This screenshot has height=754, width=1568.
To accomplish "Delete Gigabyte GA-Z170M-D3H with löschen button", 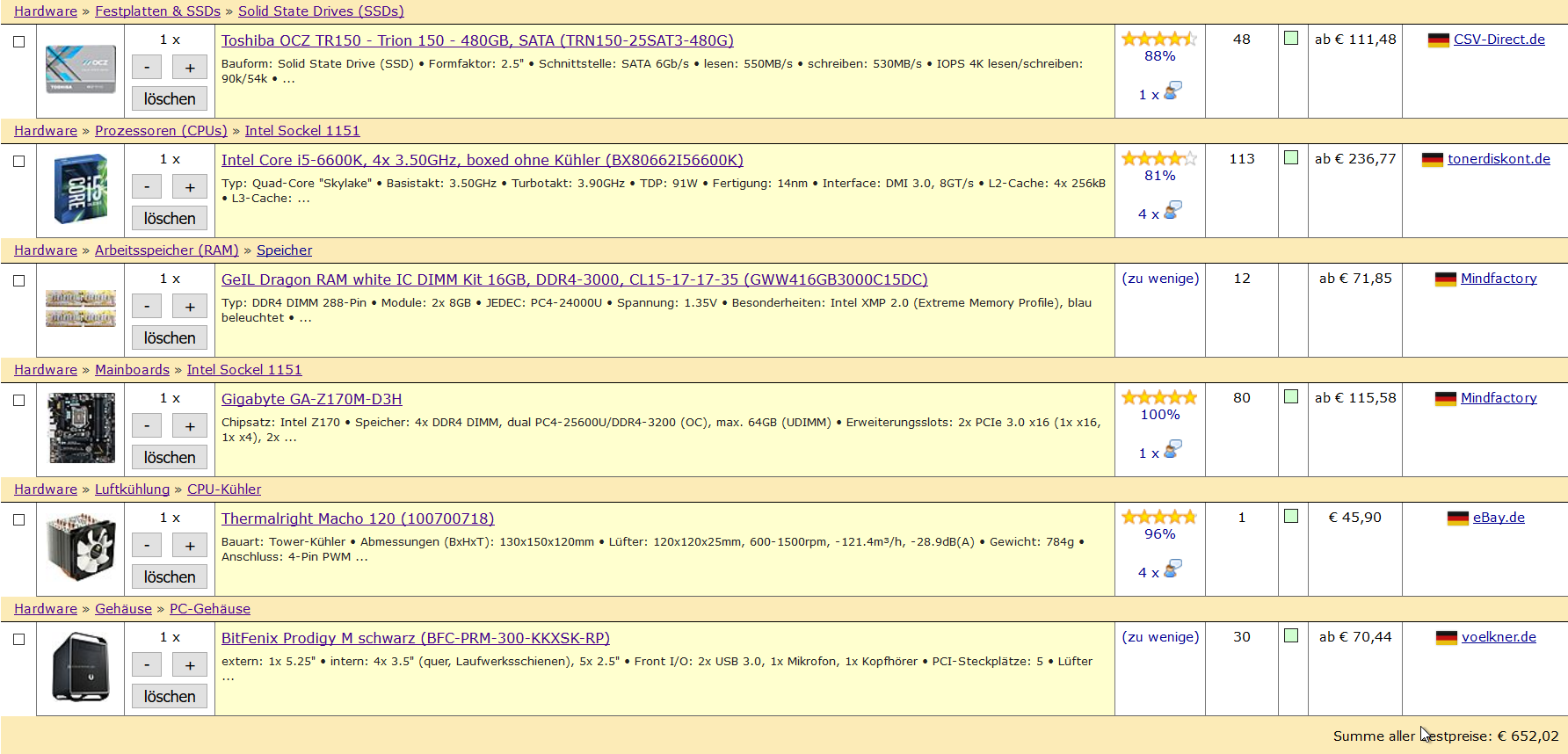I will pos(170,457).
